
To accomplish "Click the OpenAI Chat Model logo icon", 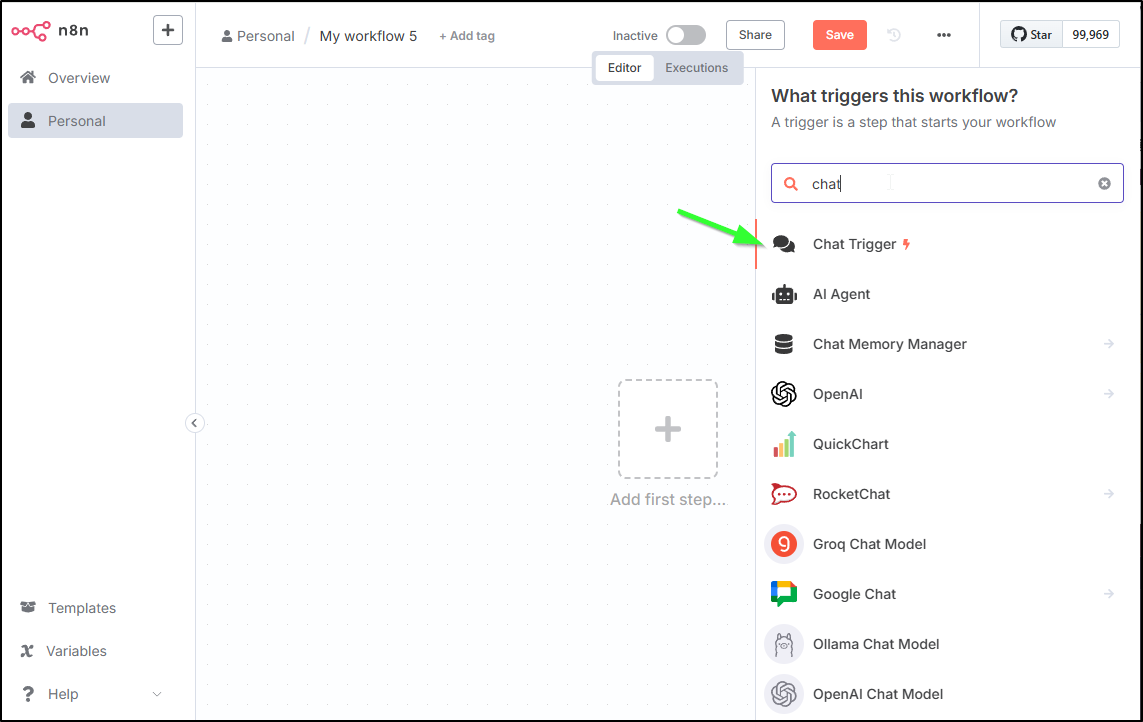I will pos(784,694).
